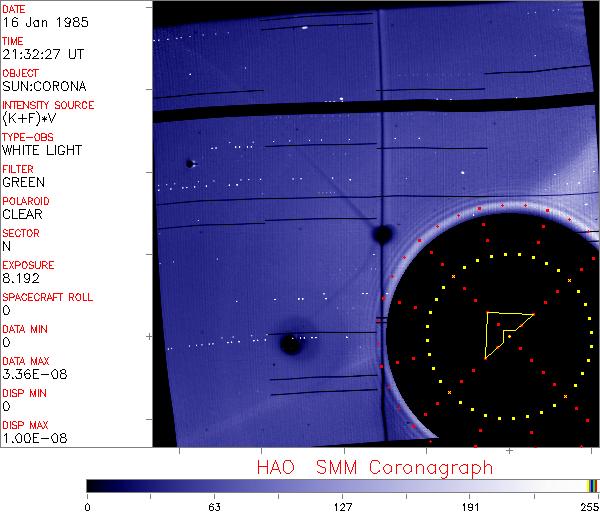
Task: Click the POLAROID label
Action: pyautogui.click(x=26, y=201)
